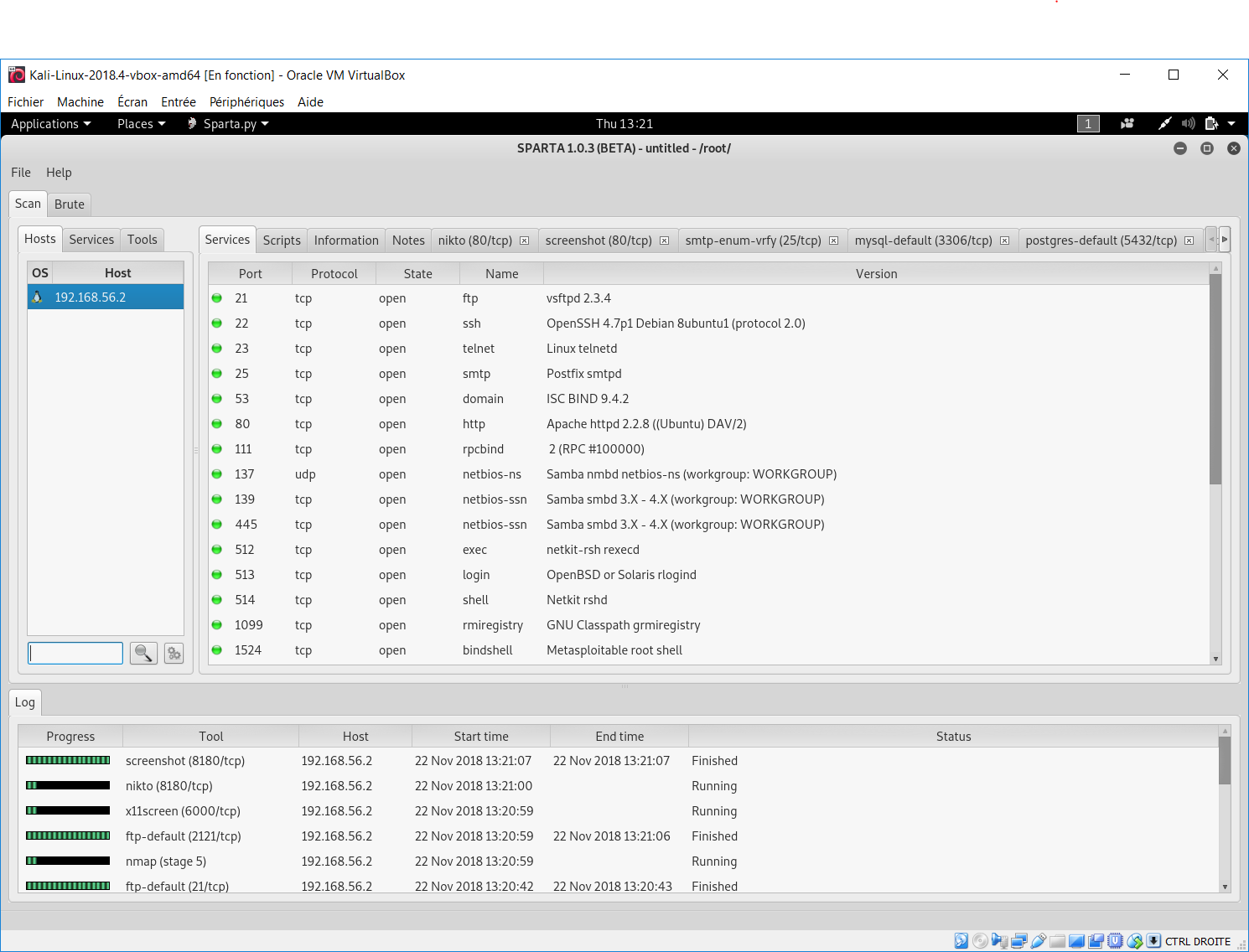Viewport: 1249px width, 952px height.
Task: Close the mysql-default (3306/tcp) tab
Action: coord(1004,241)
